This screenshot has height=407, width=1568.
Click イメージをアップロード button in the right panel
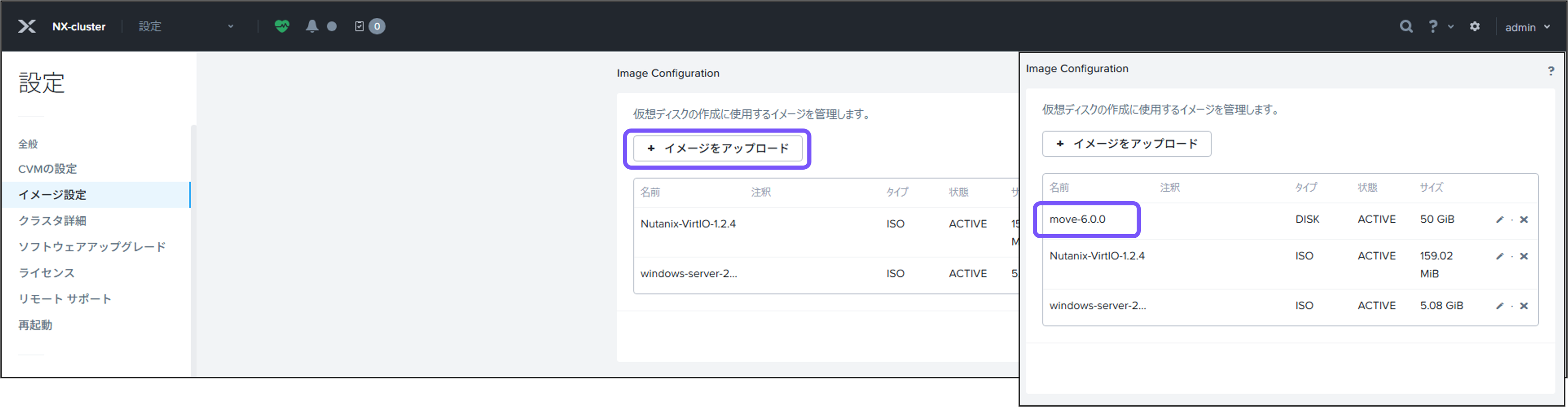click(x=1126, y=144)
